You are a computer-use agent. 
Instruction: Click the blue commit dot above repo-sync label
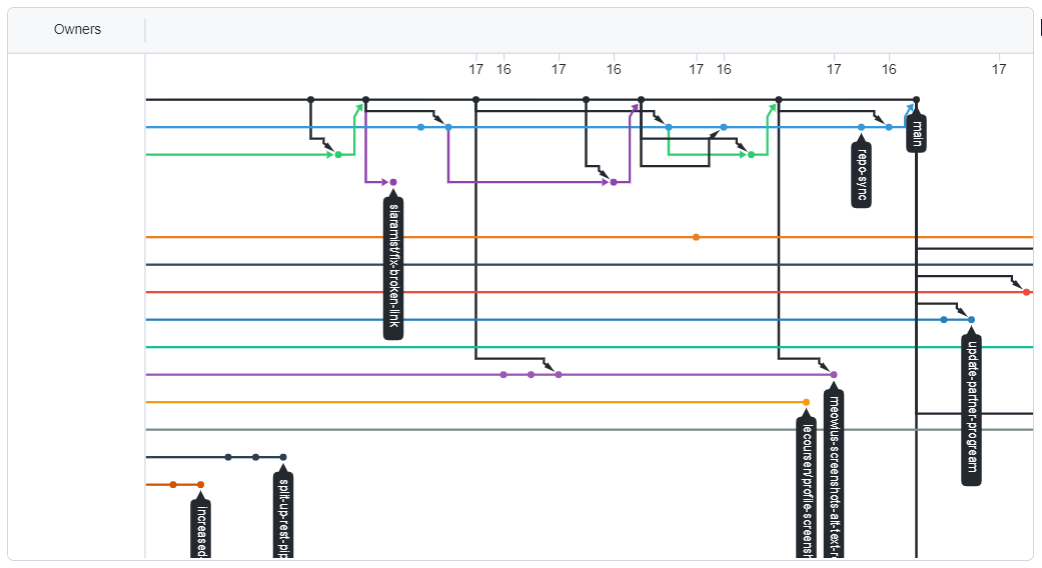coord(861,127)
